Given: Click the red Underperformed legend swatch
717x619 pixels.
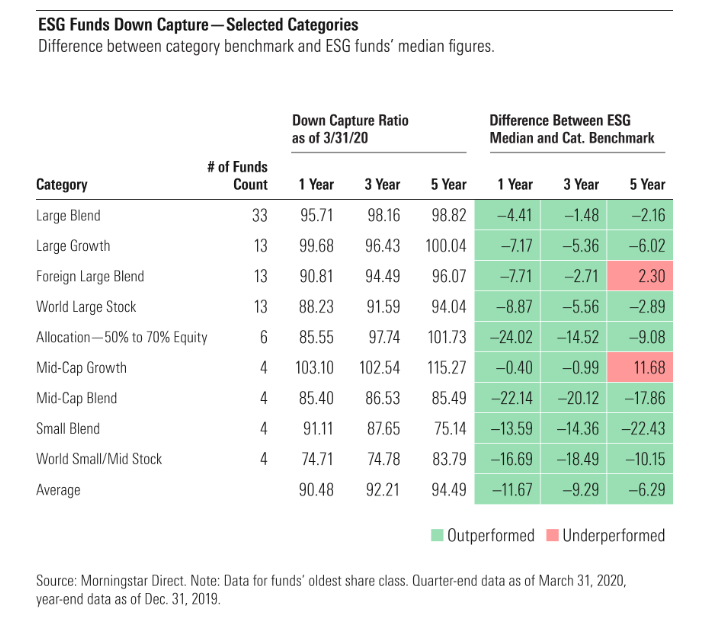Looking at the screenshot, I should tap(552, 535).
